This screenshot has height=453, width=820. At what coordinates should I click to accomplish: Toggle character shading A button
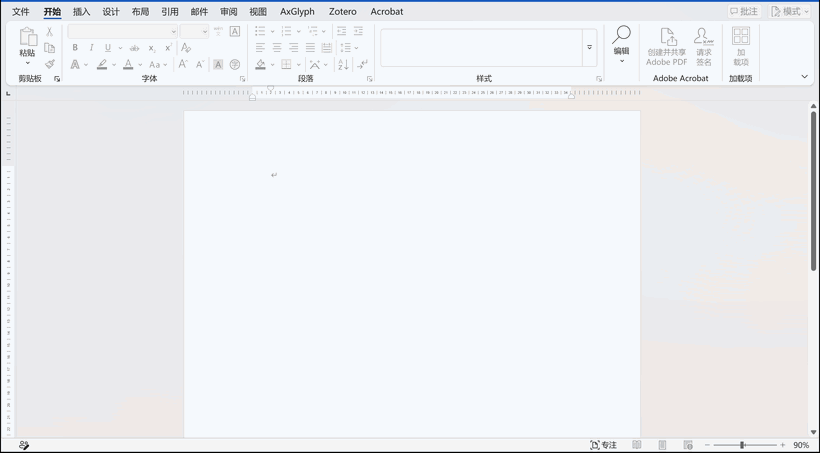click(218, 64)
